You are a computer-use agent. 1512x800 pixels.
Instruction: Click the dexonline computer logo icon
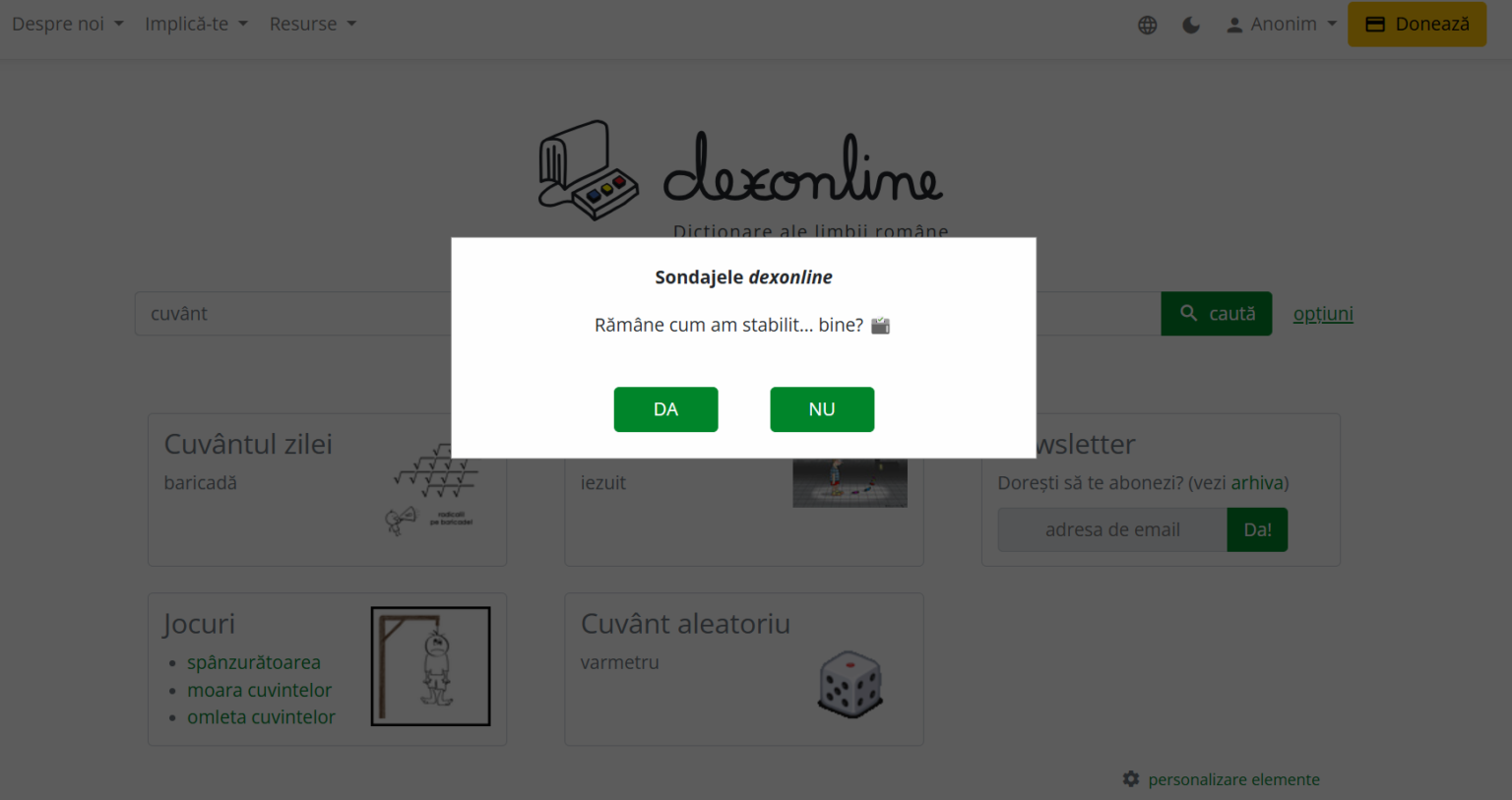click(x=589, y=170)
